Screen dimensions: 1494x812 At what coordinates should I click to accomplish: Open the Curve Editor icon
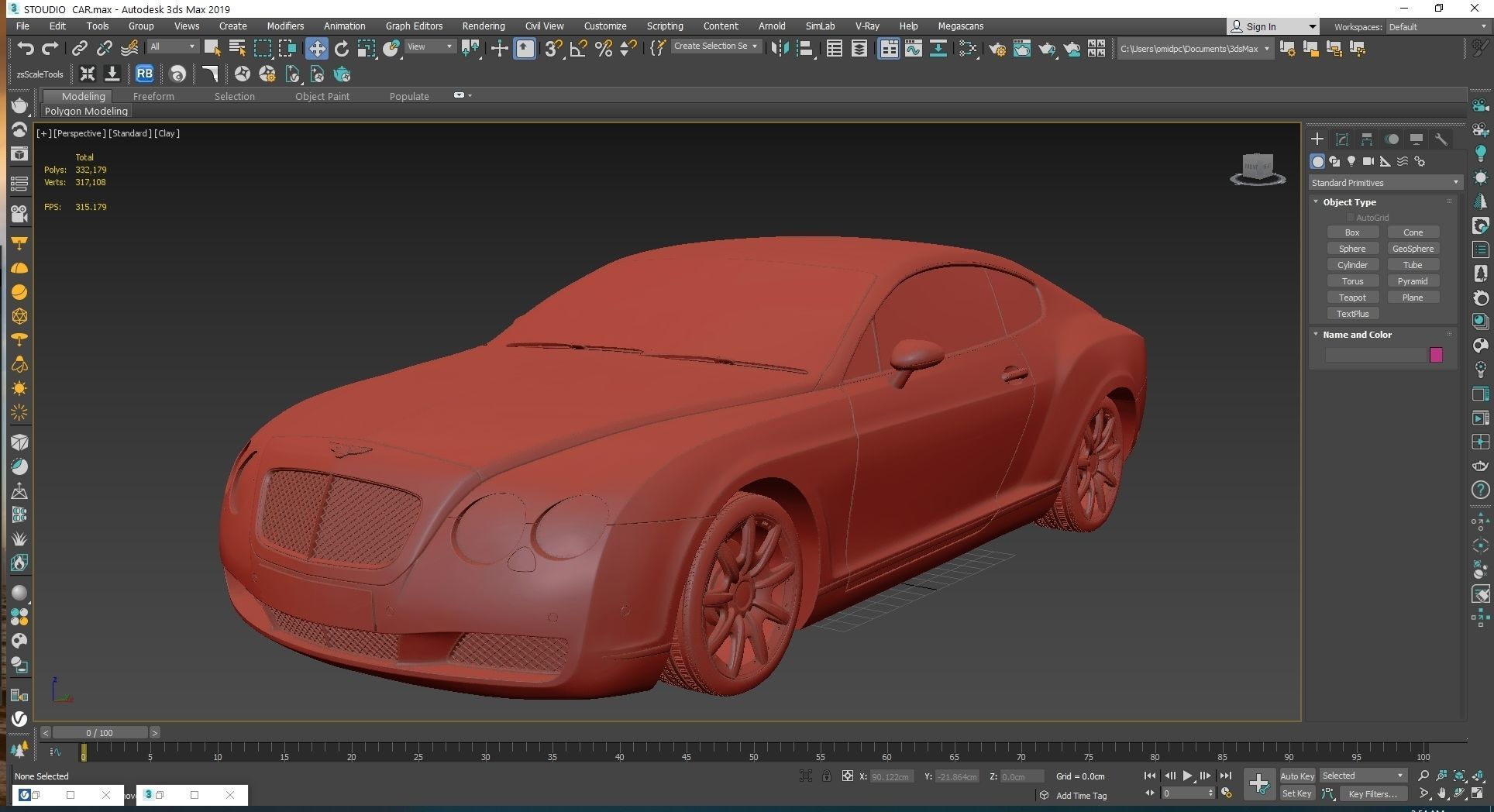[914, 49]
